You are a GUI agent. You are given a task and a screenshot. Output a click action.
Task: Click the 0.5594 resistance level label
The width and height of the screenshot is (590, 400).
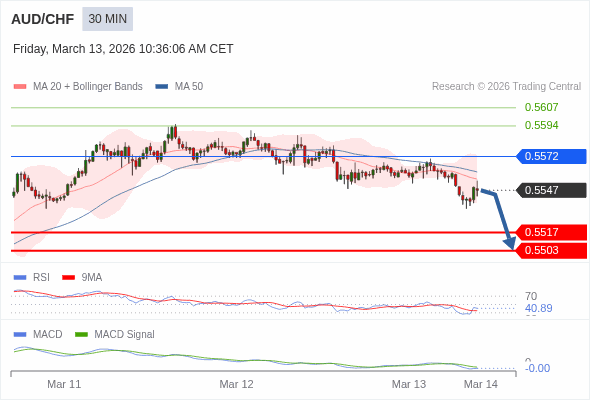541,125
